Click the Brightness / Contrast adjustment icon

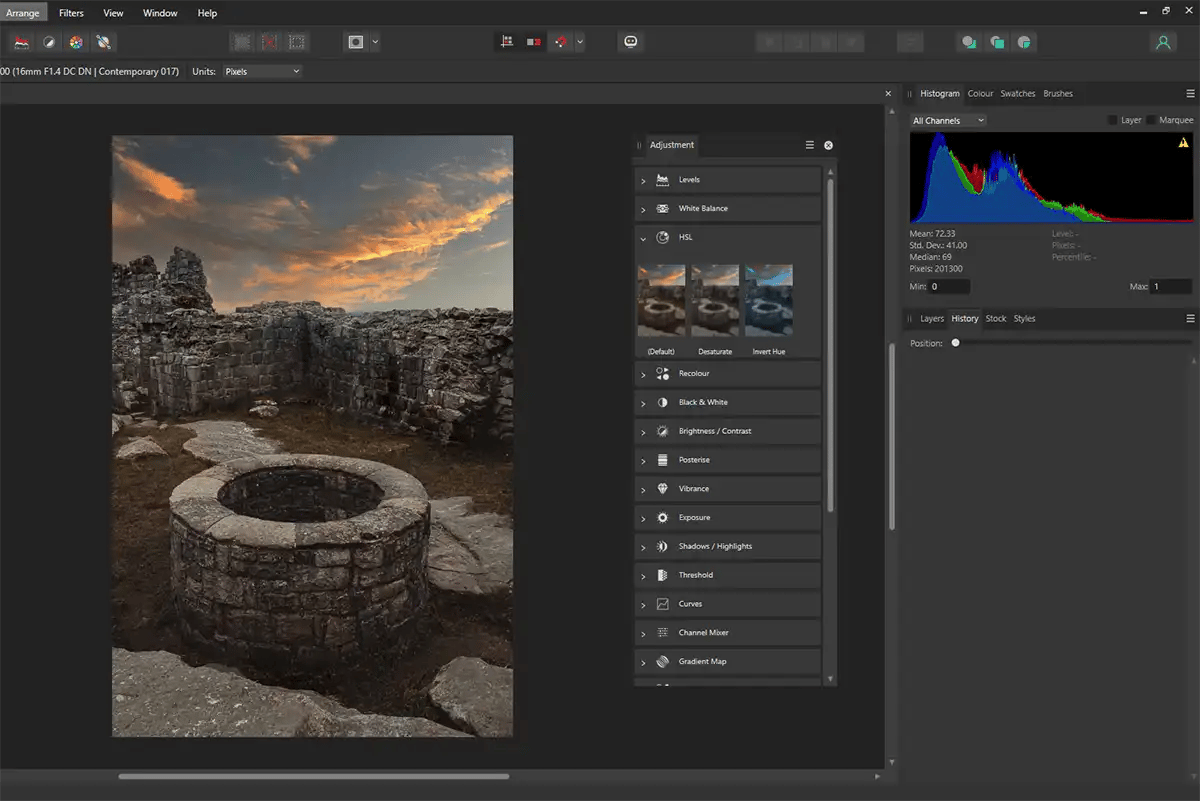point(662,431)
